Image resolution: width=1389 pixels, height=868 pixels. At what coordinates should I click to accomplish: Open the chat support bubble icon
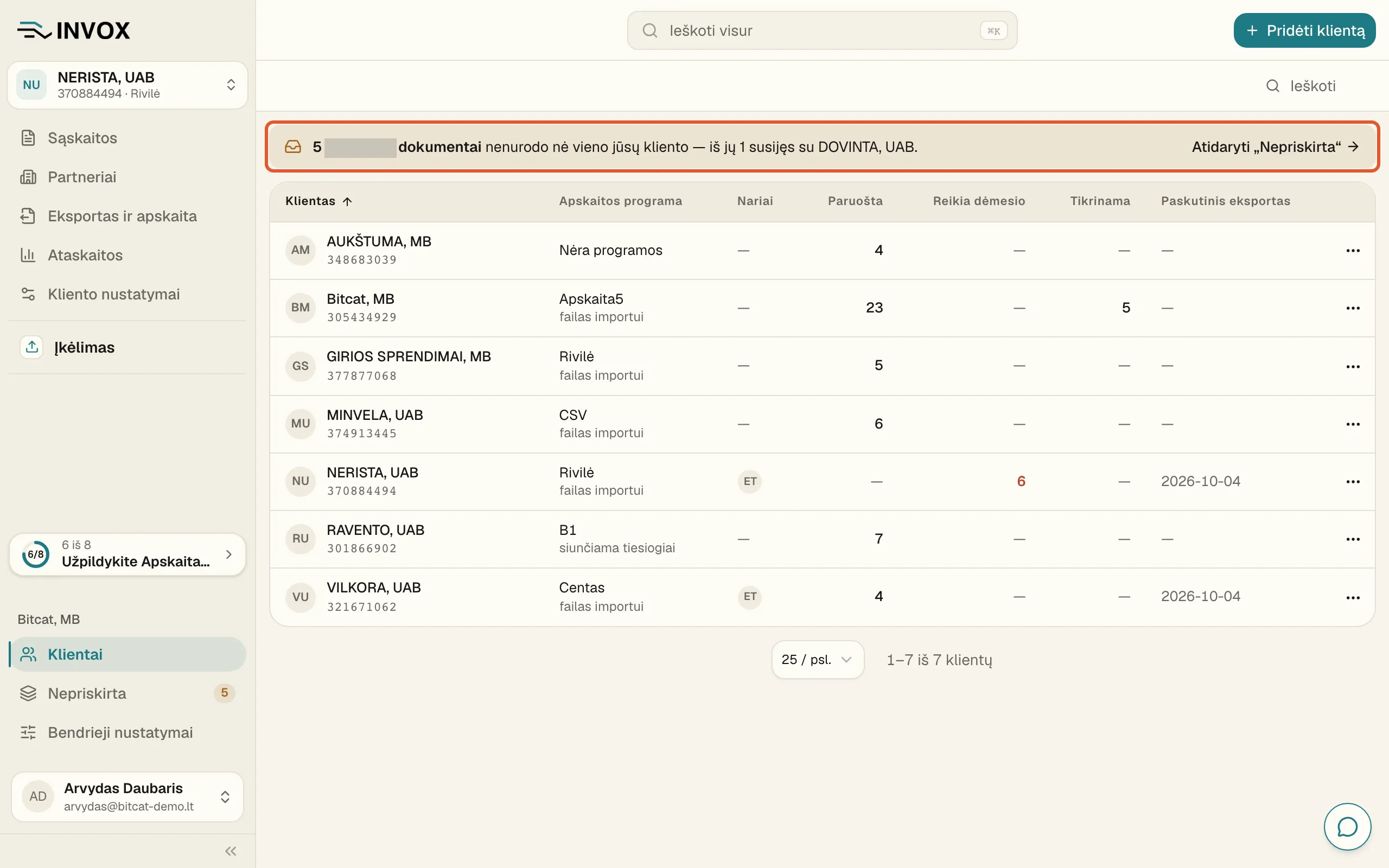point(1347,827)
